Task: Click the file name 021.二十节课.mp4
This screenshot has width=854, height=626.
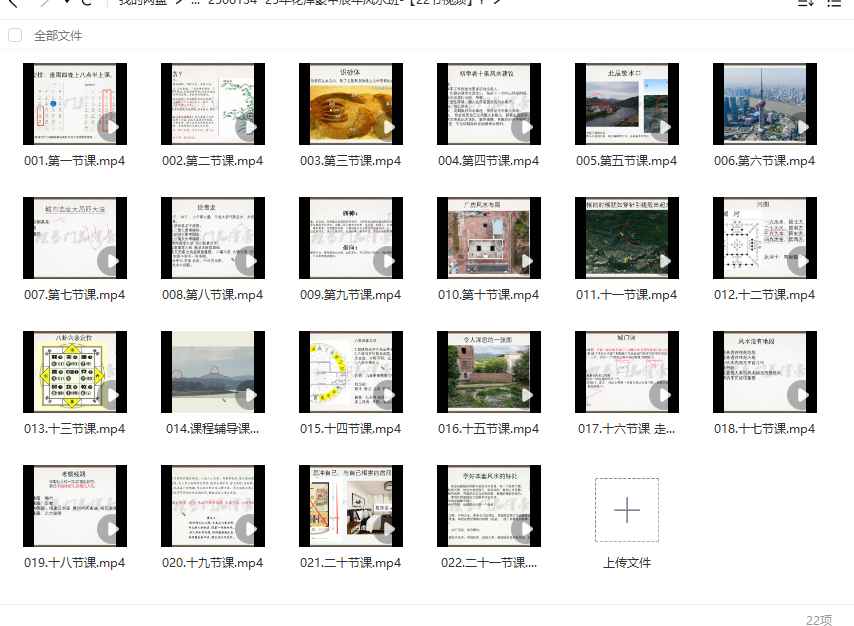Action: (351, 563)
